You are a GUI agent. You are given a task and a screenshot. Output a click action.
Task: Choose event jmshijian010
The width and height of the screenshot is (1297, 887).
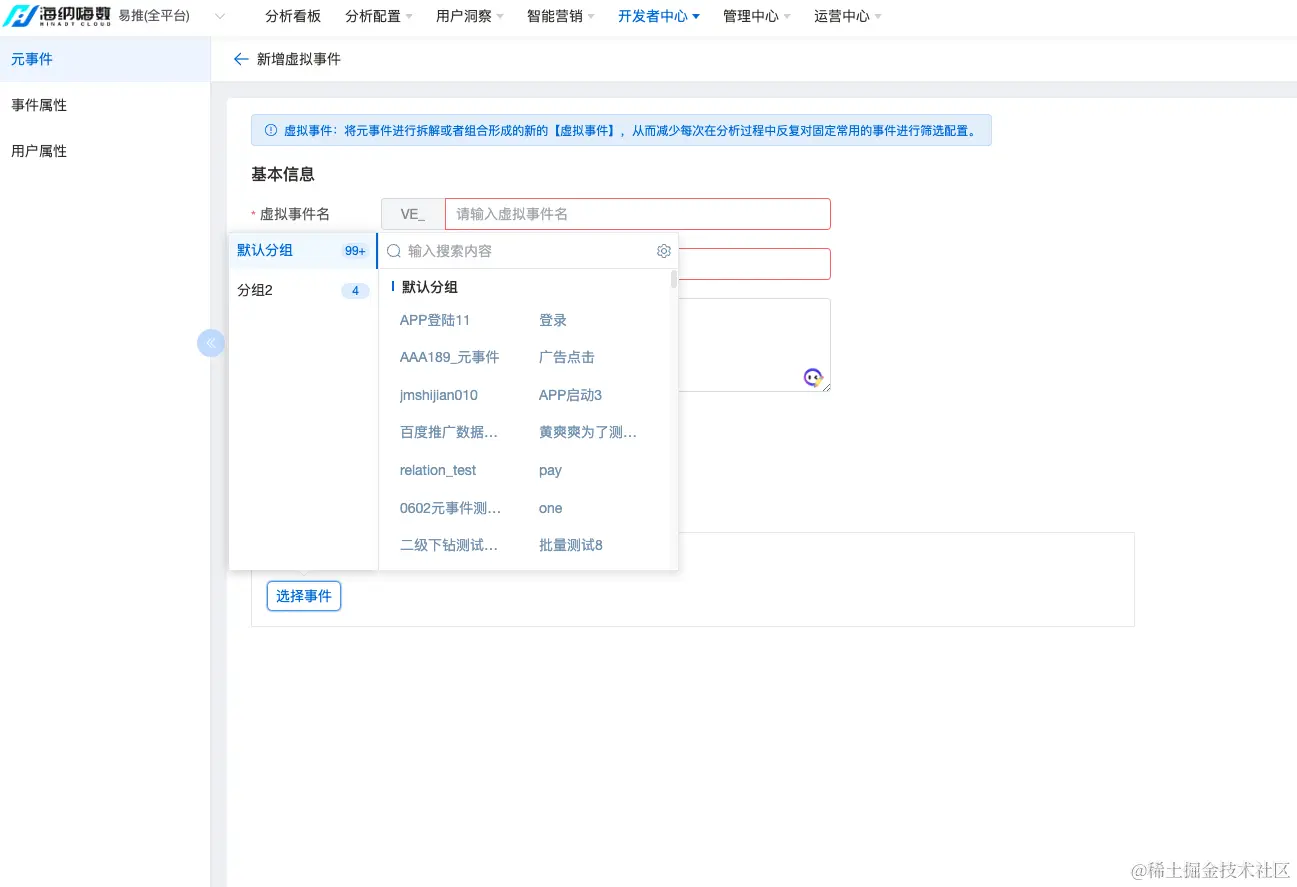(439, 395)
